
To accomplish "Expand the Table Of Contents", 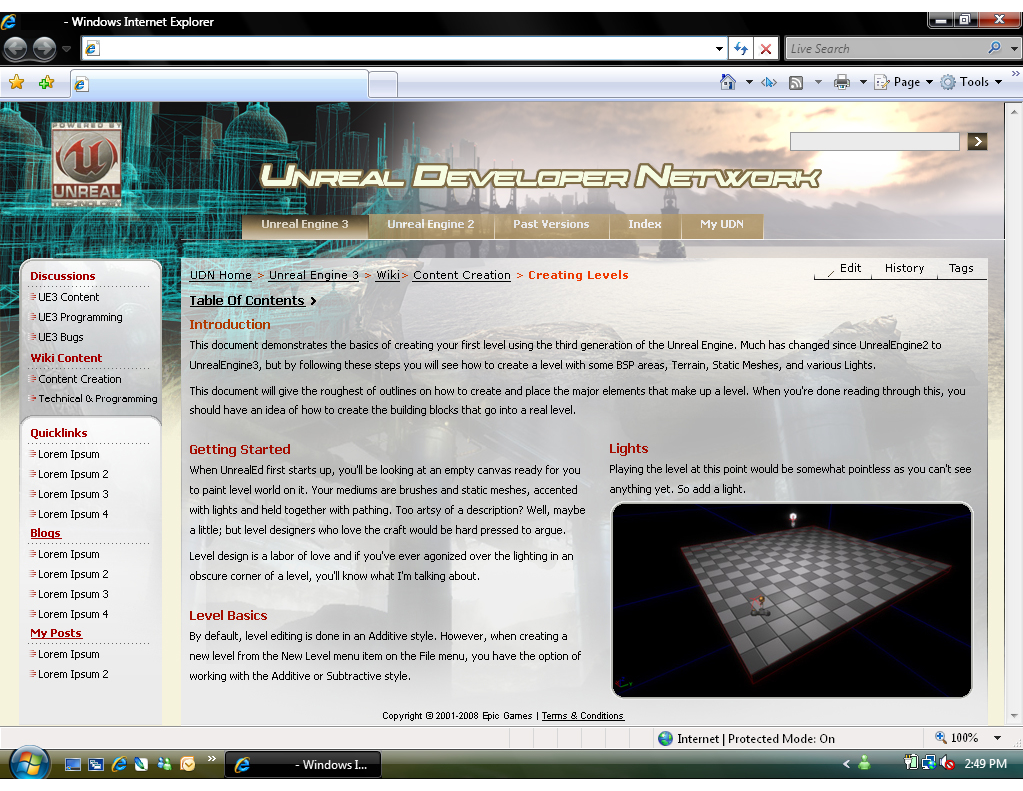I will click(252, 301).
